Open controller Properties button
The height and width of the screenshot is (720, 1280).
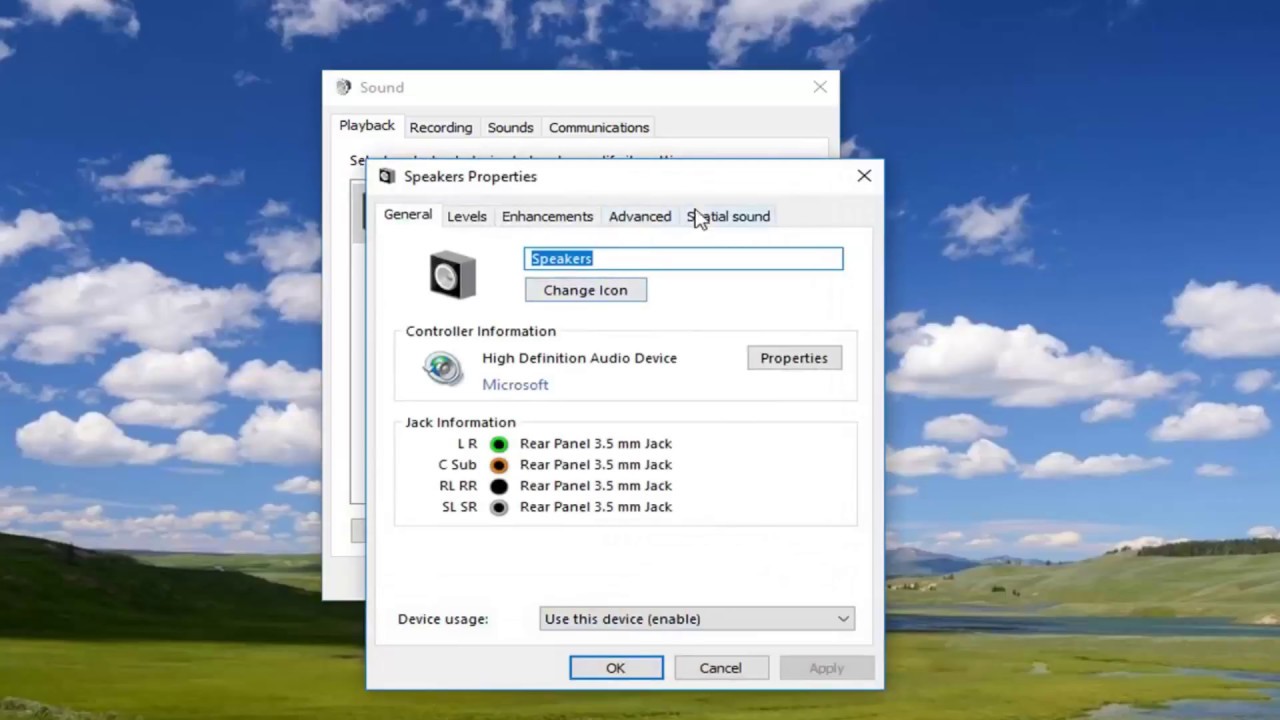[x=794, y=358]
